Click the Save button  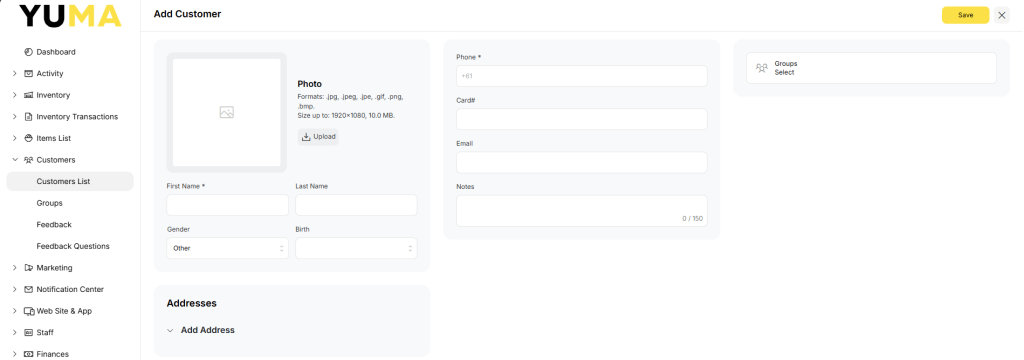[965, 15]
